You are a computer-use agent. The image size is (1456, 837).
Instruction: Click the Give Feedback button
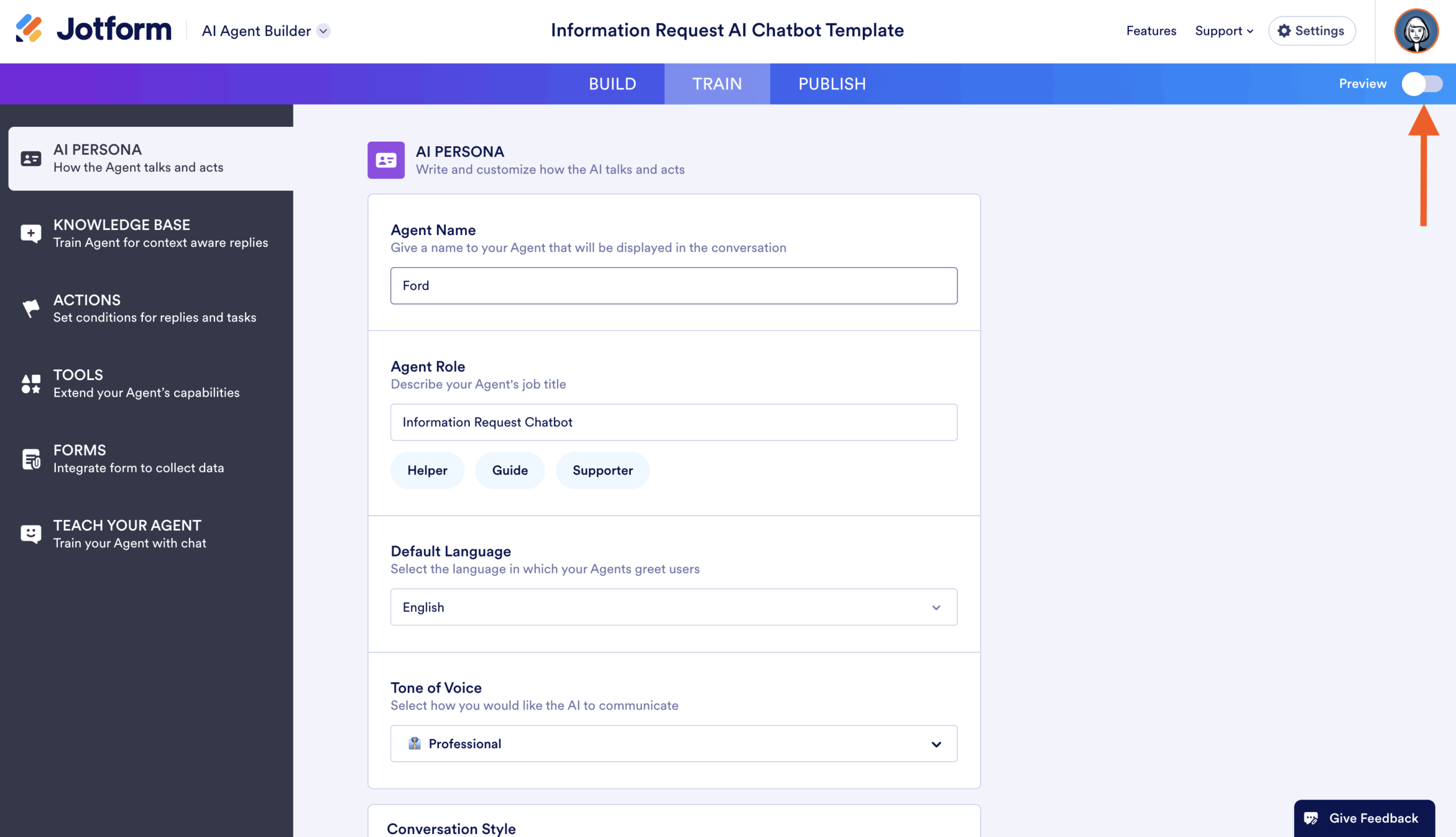click(x=1363, y=818)
